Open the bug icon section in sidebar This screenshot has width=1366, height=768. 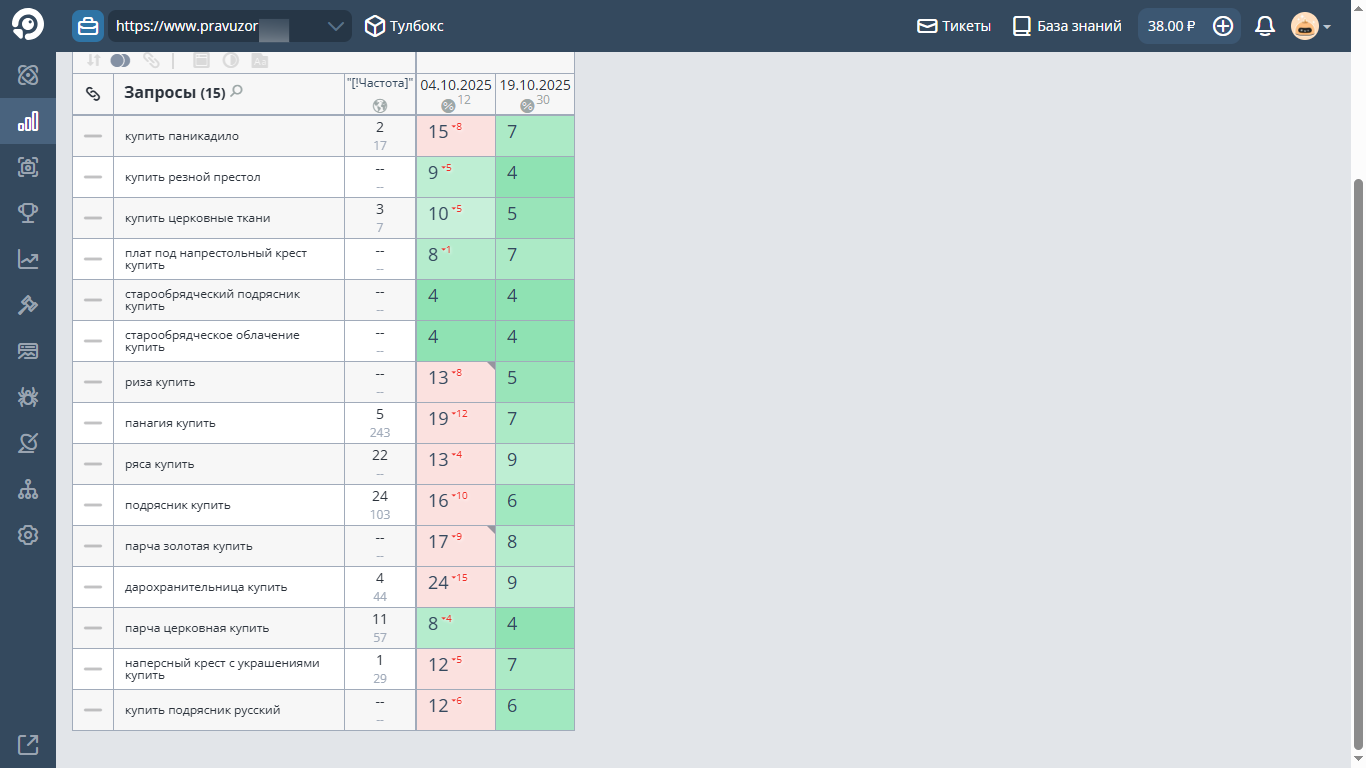(28, 397)
